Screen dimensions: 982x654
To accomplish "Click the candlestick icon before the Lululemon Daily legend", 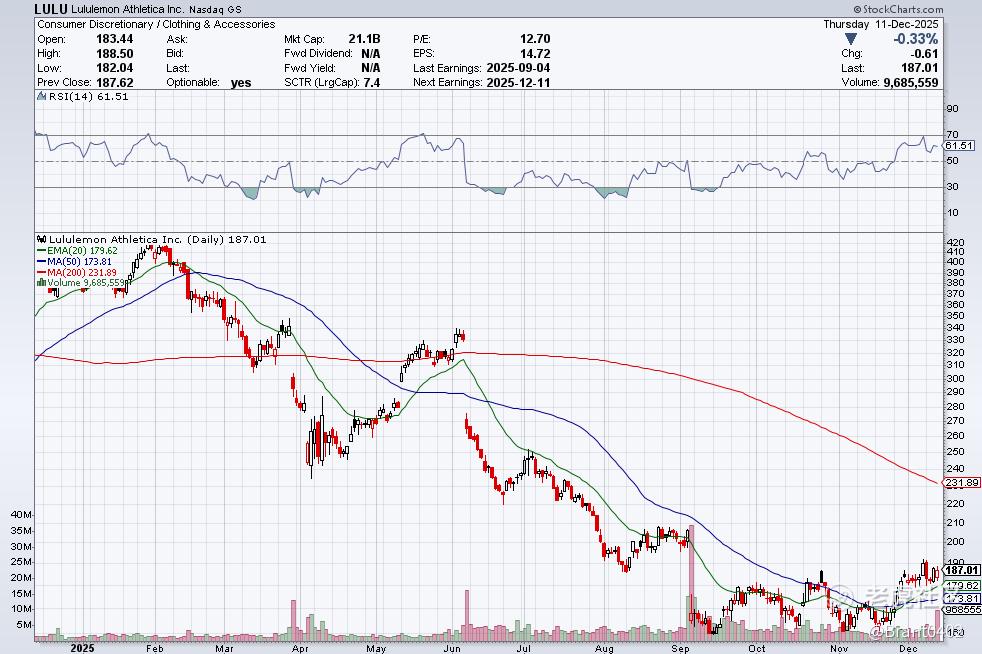I will coord(42,239).
